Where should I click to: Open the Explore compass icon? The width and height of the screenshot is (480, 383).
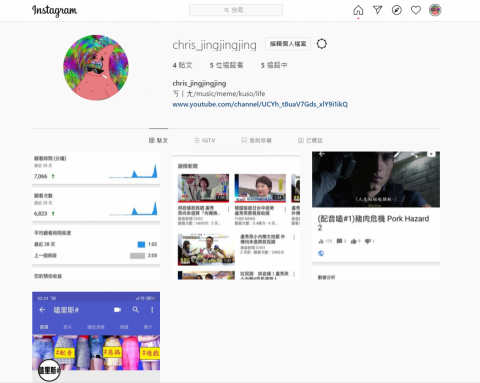[397, 10]
